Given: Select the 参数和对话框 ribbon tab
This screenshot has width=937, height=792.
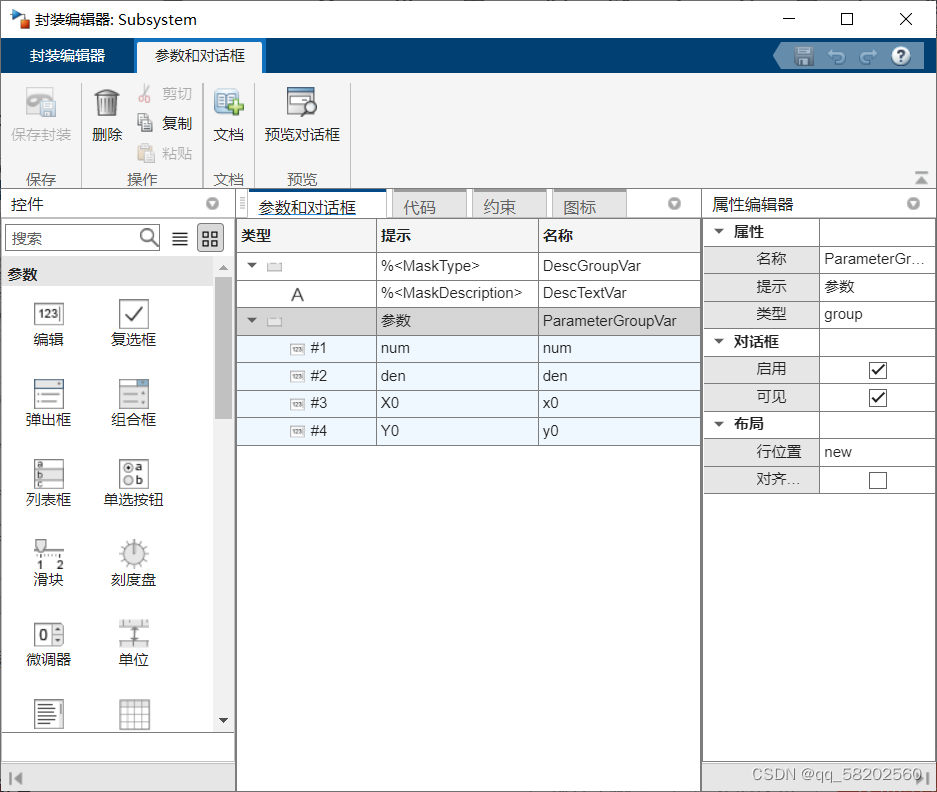Looking at the screenshot, I should coord(200,56).
